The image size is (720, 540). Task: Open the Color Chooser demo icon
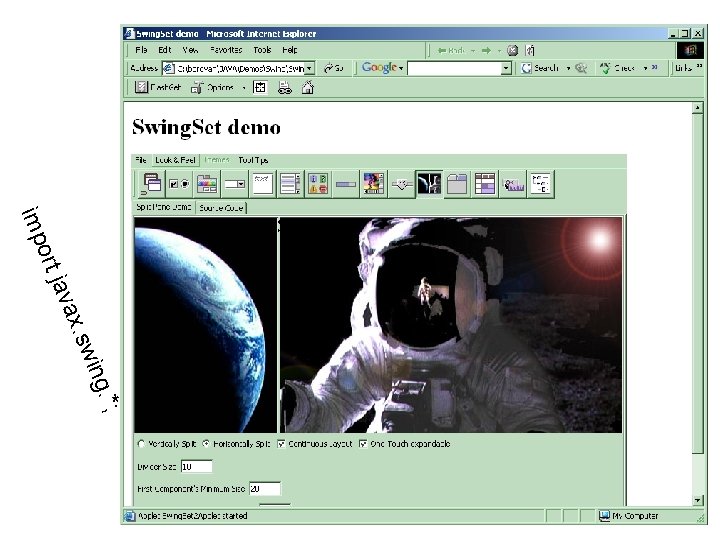207,184
